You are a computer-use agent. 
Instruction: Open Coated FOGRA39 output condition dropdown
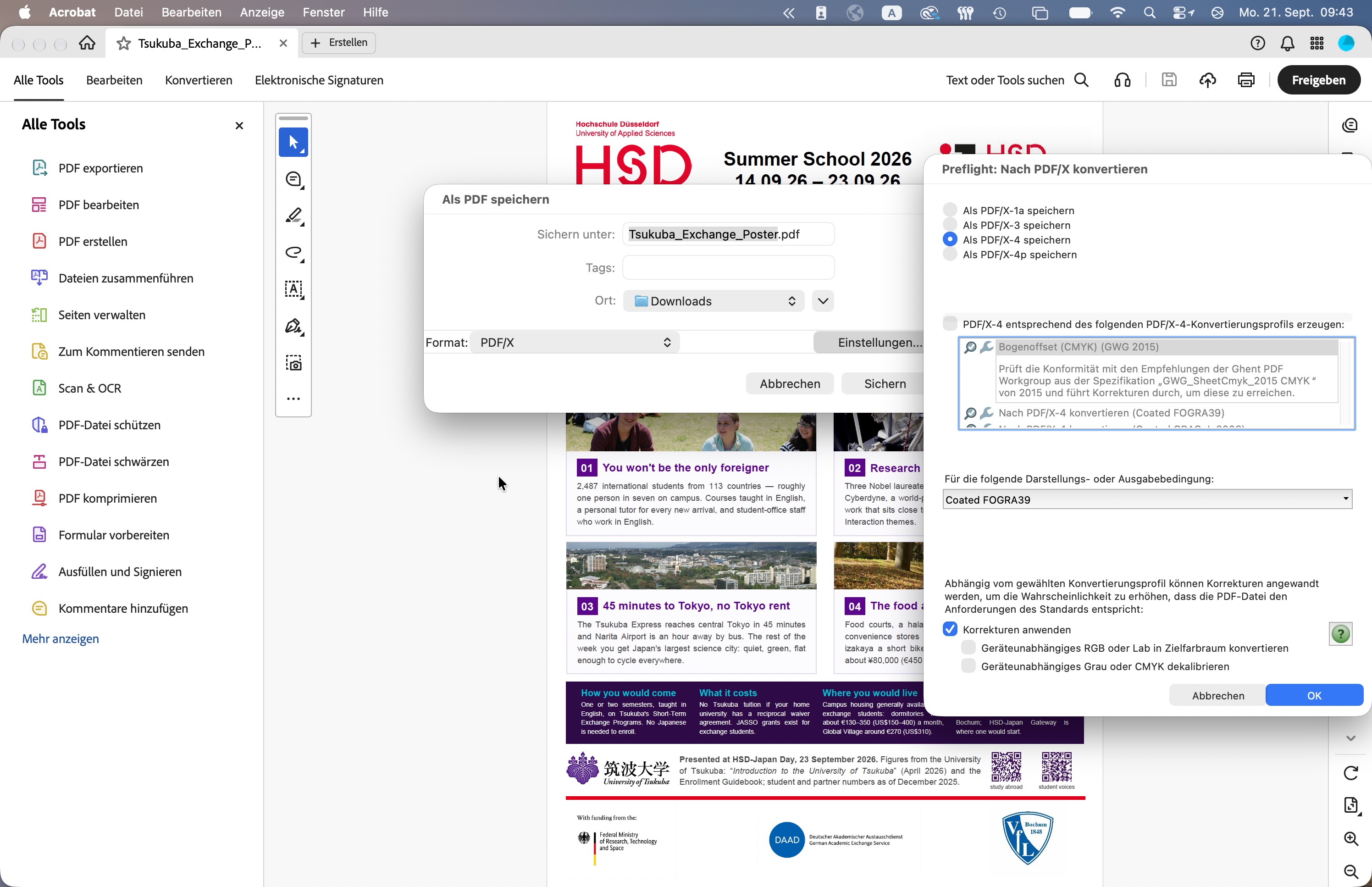(1147, 499)
